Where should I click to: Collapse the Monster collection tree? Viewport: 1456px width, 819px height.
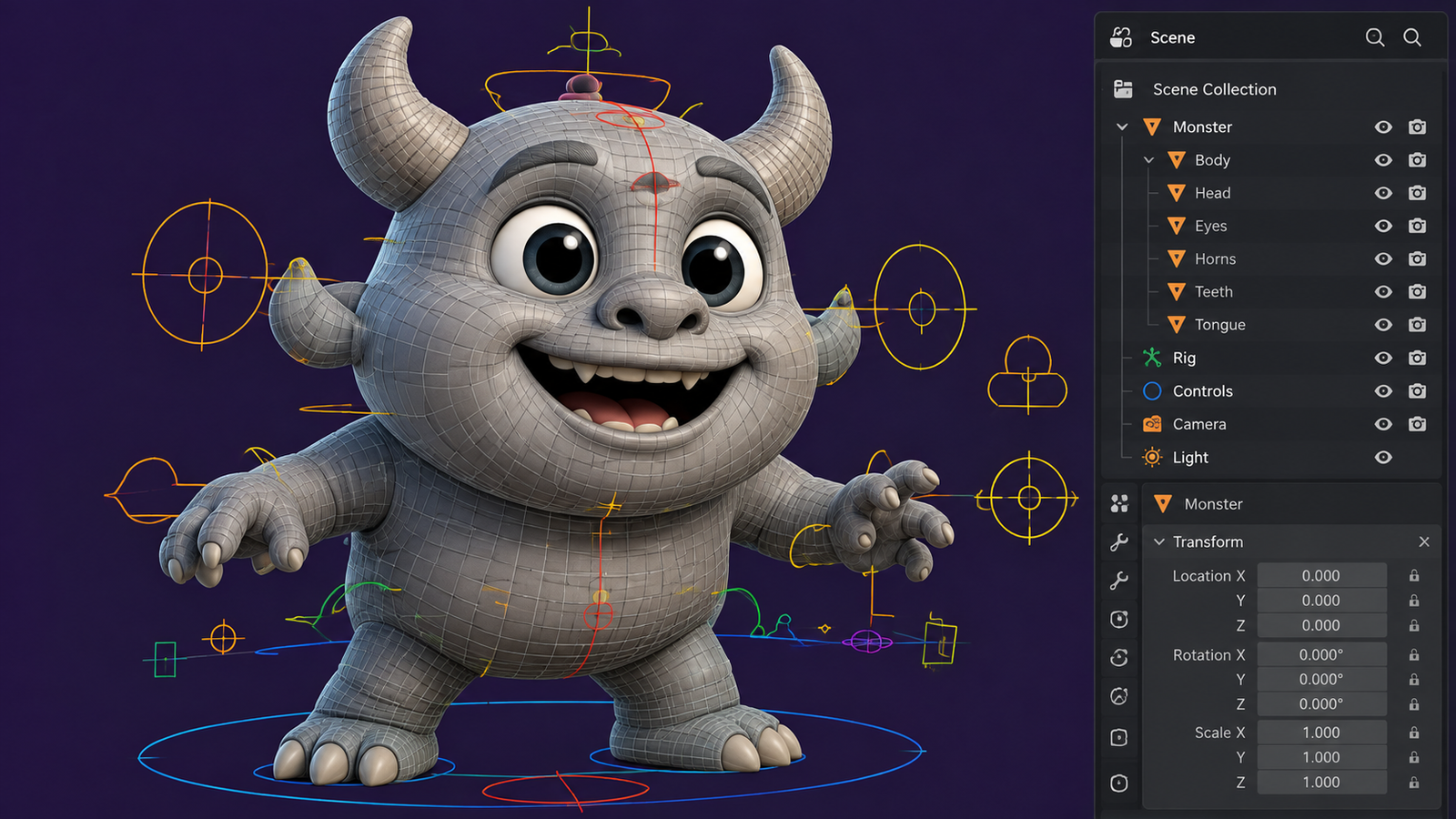[x=1122, y=126]
